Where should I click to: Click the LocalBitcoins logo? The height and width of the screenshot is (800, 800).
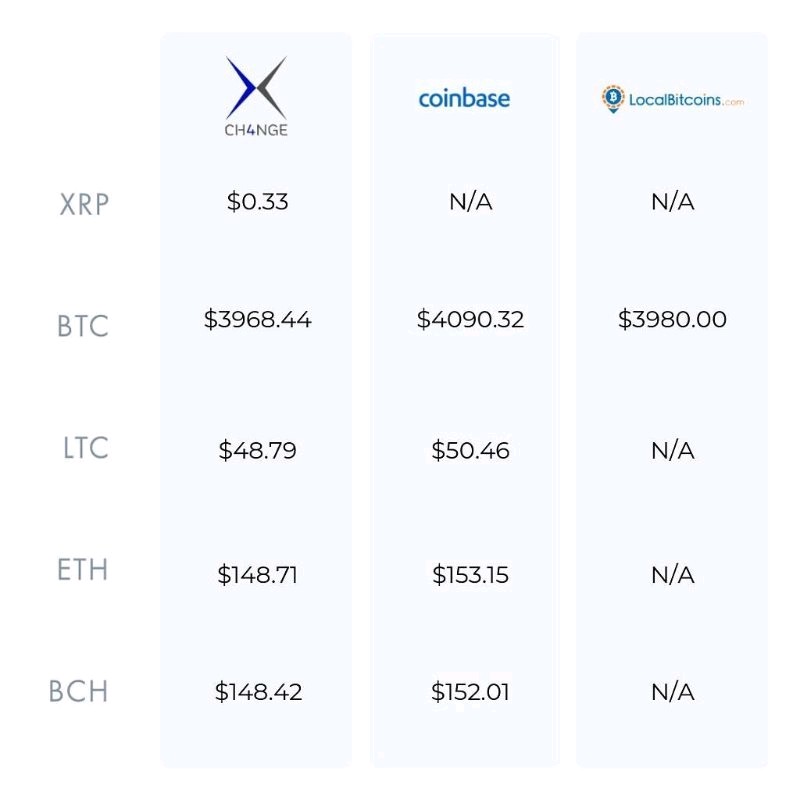point(672,99)
